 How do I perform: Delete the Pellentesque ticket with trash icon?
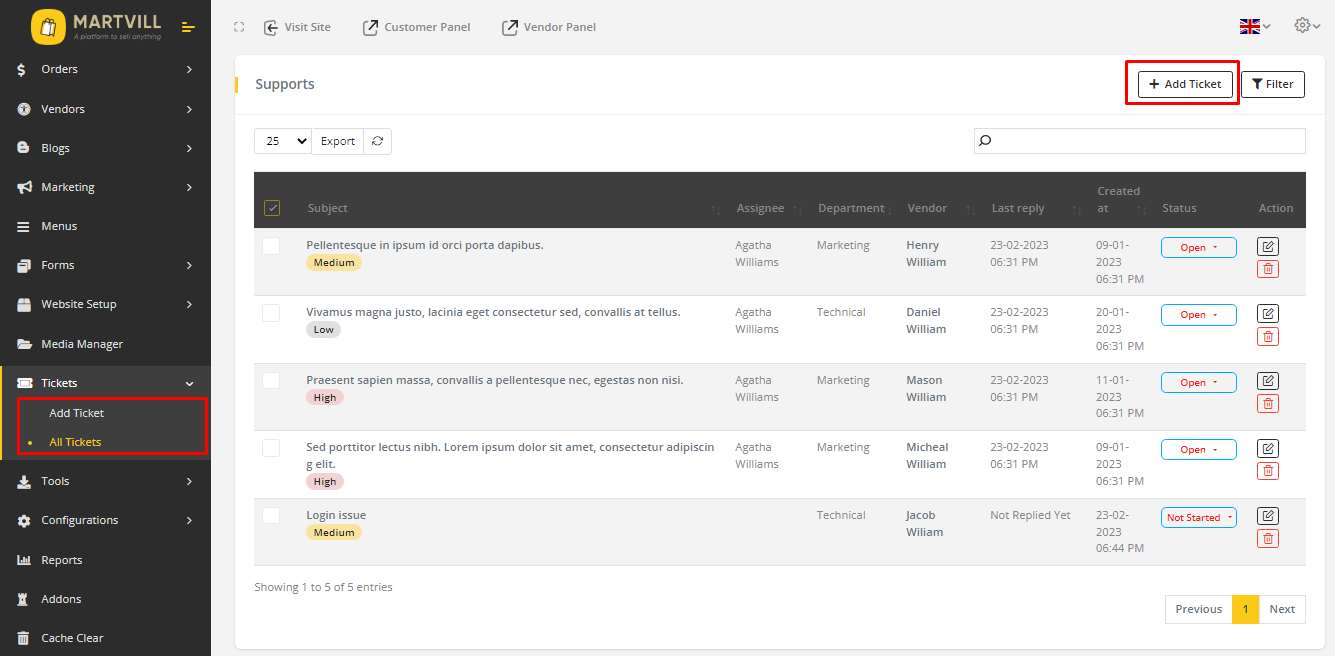pos(1267,269)
